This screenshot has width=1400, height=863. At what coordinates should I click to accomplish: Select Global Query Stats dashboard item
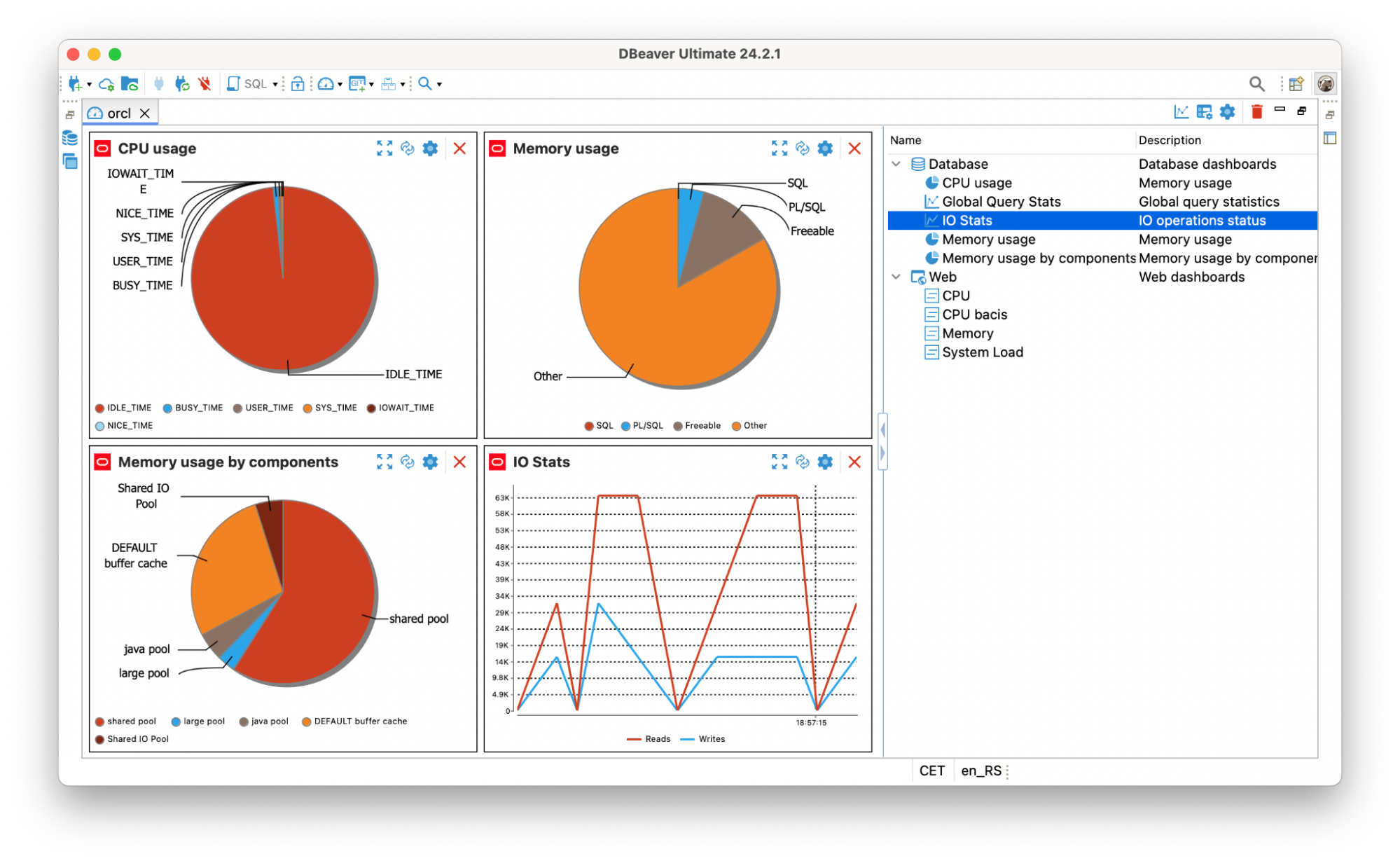1001,202
